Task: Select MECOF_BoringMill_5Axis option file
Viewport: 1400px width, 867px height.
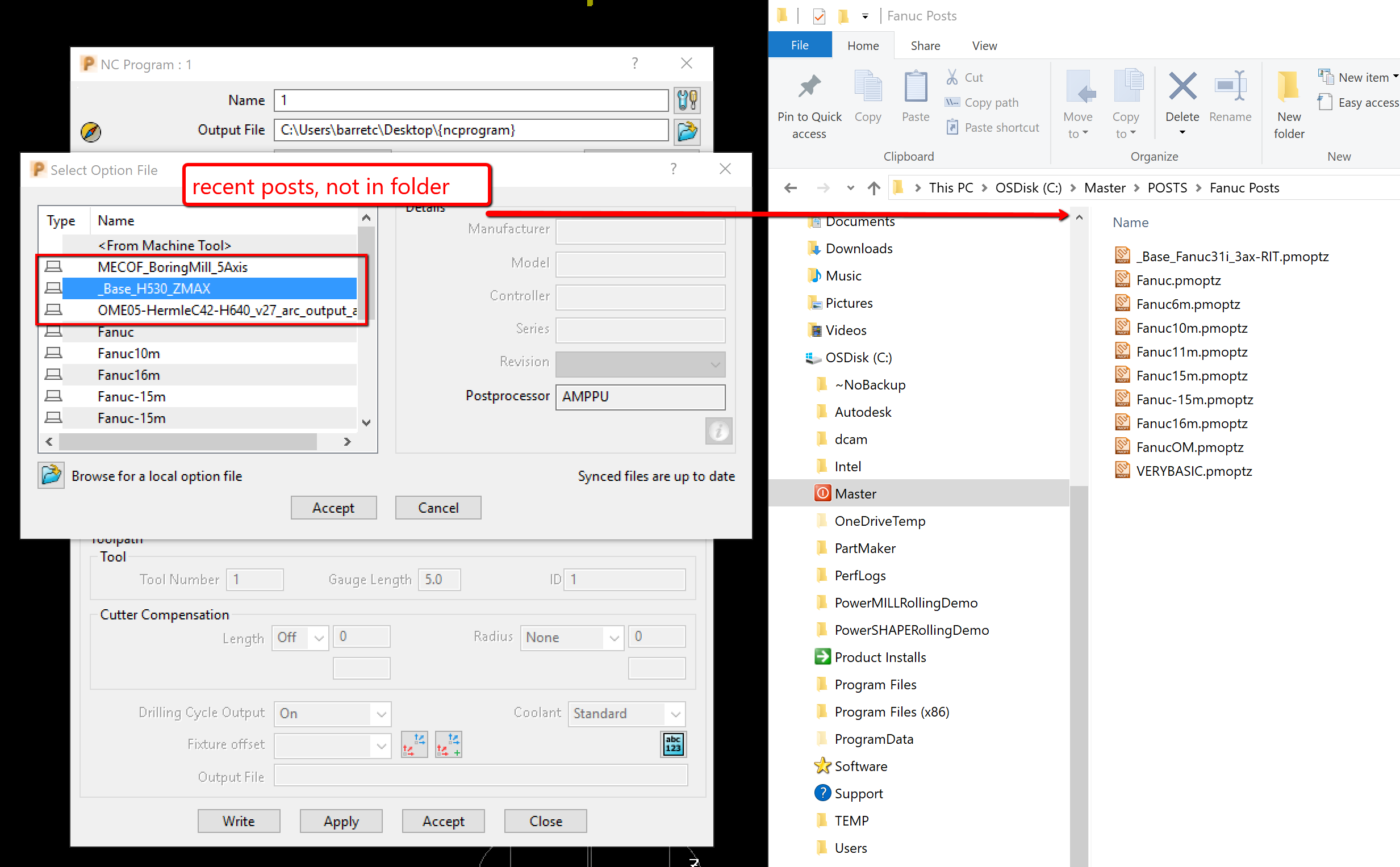Action: point(172,267)
